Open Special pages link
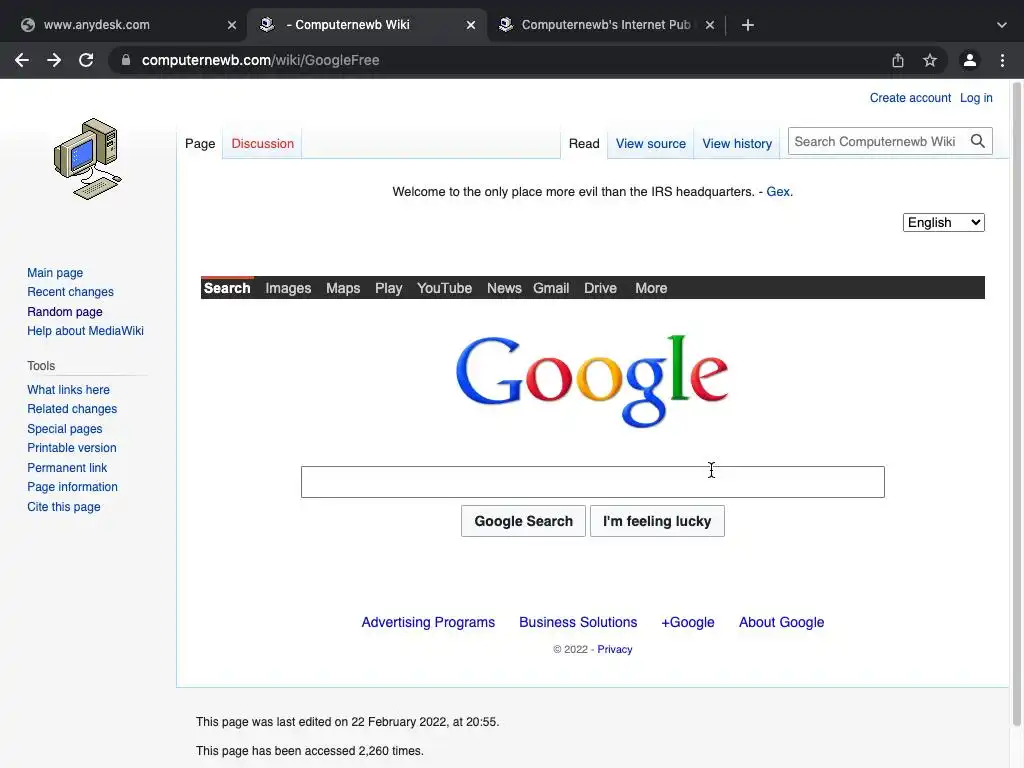This screenshot has width=1024, height=768. [65, 429]
